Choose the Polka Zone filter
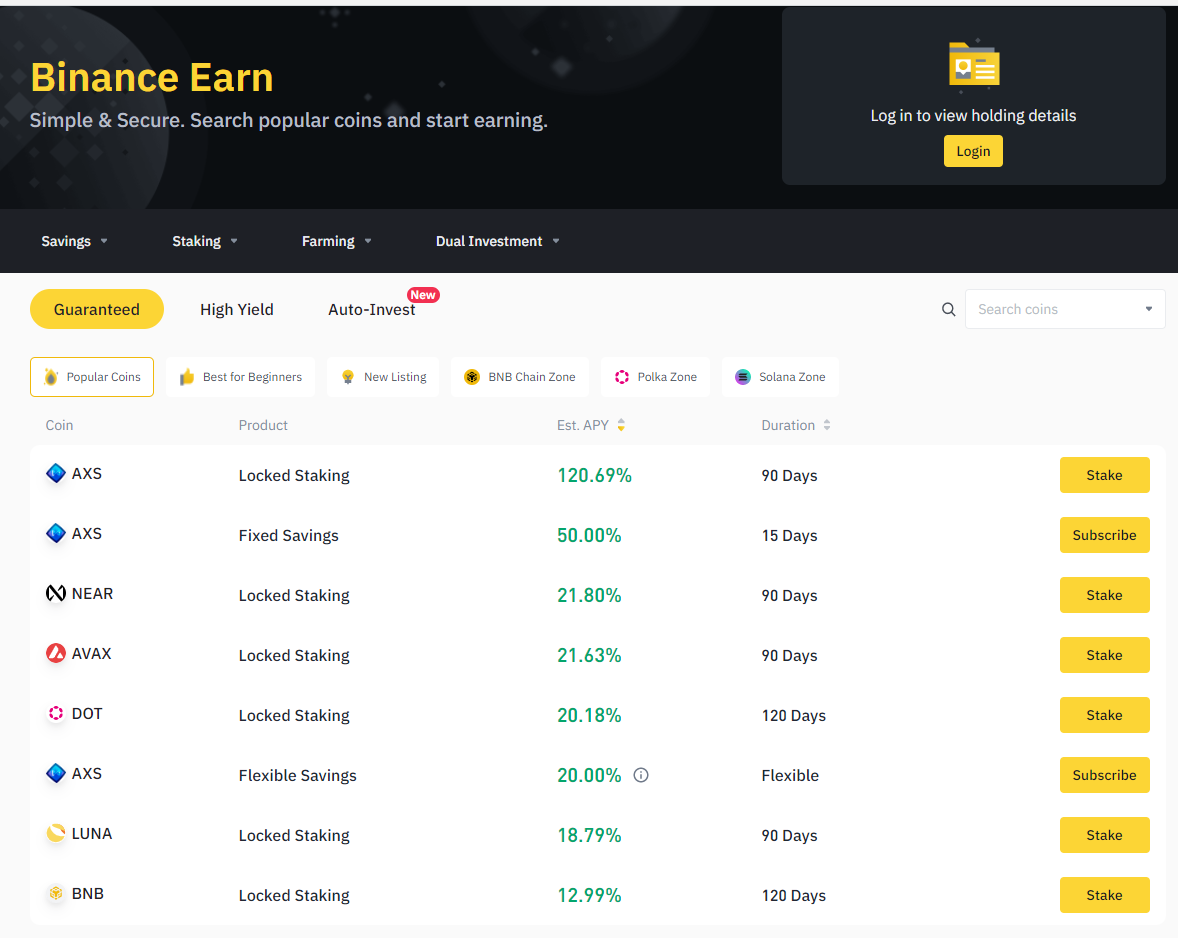Viewport: 1178px width, 938px height. point(656,377)
